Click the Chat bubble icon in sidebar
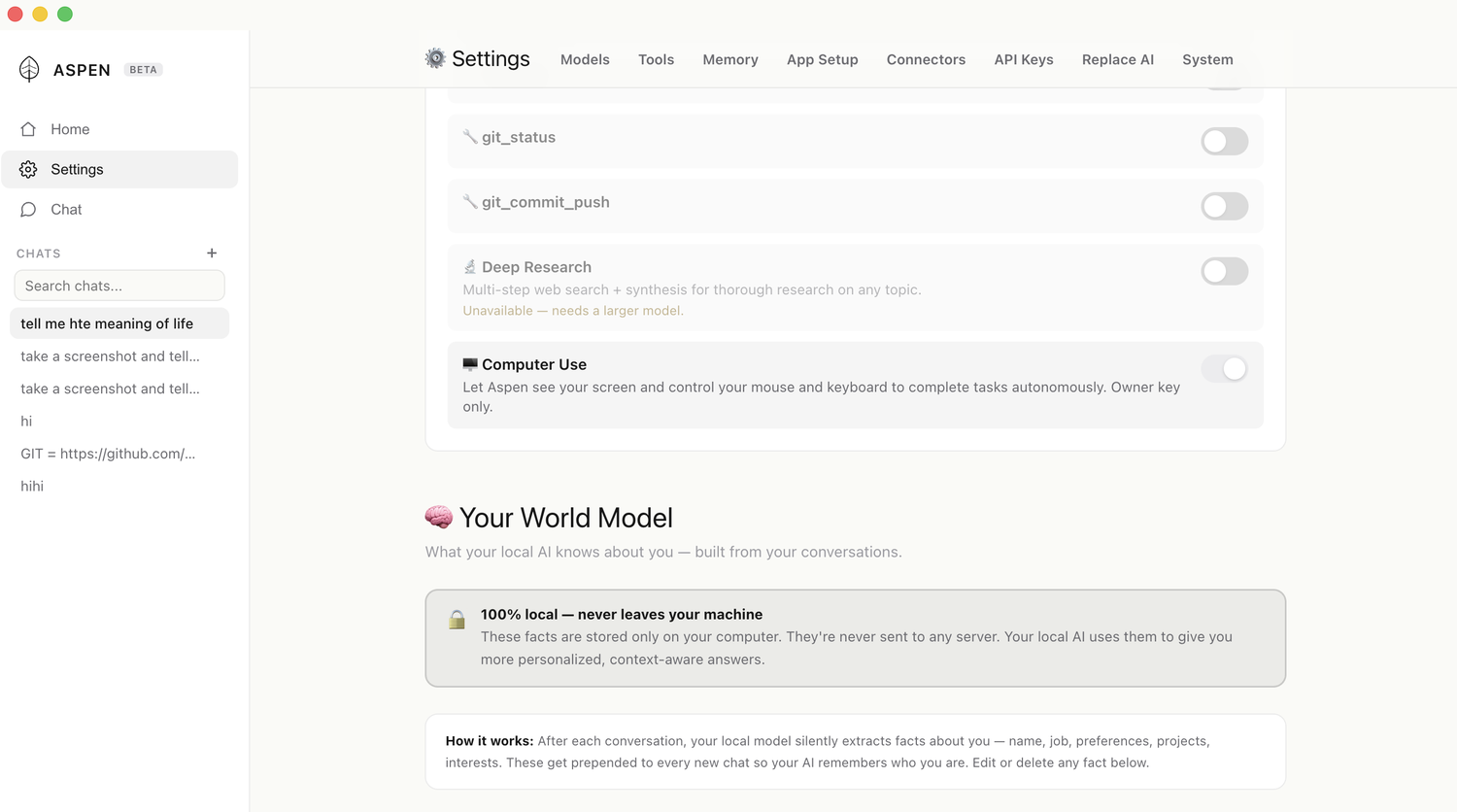1457x812 pixels. [x=28, y=209]
